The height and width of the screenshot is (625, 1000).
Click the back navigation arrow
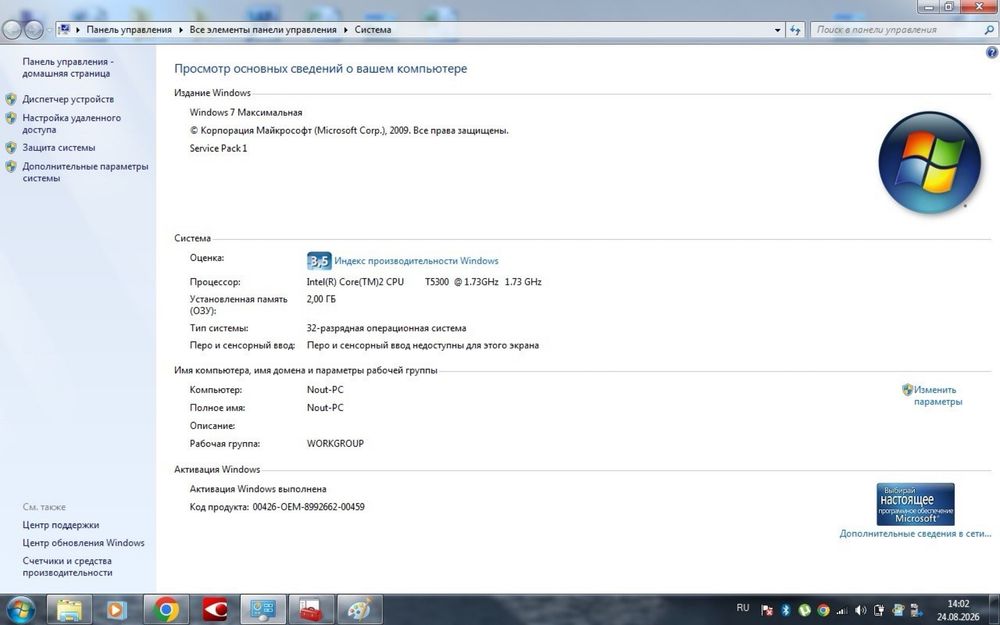tap(12, 29)
